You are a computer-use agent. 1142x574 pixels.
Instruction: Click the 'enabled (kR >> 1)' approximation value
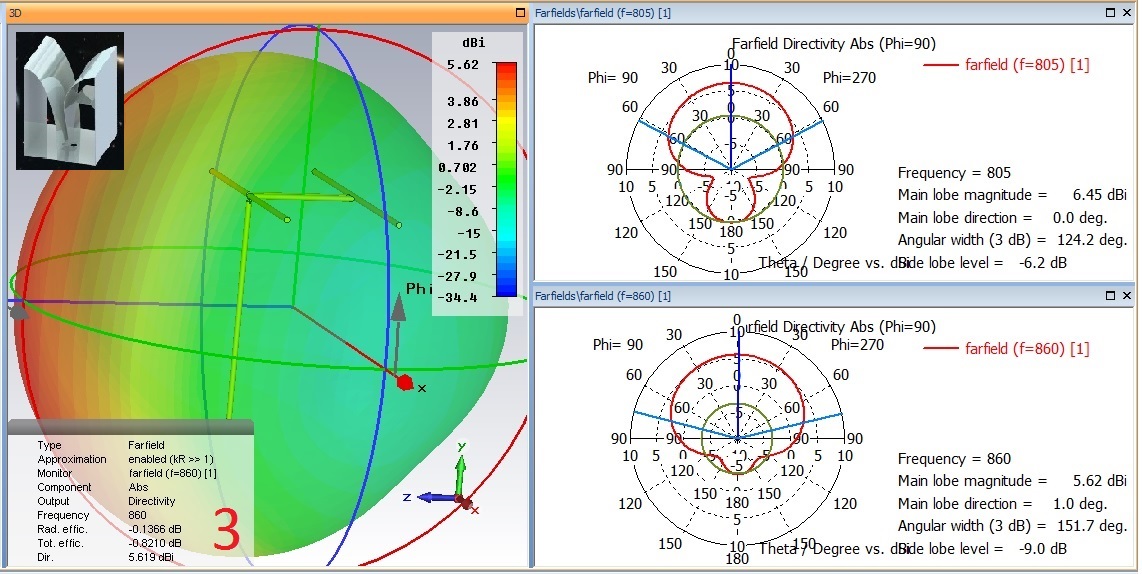170,459
